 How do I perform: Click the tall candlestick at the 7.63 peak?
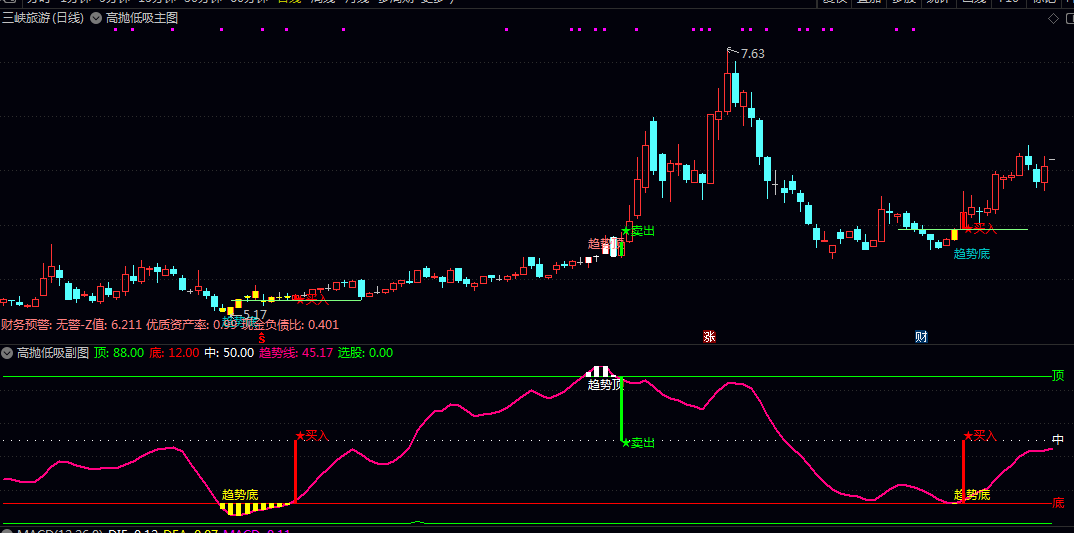[727, 81]
